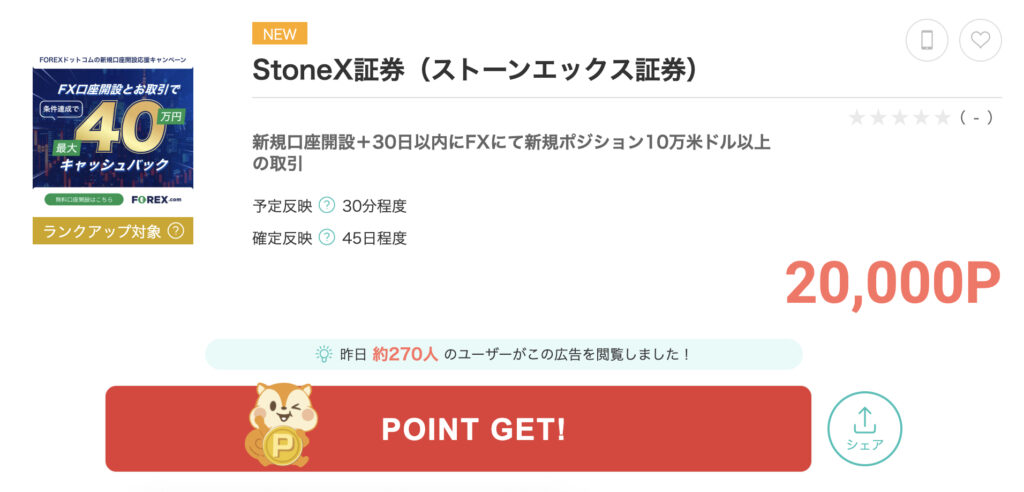Click the ランクアップ対象 label text

pos(100,231)
